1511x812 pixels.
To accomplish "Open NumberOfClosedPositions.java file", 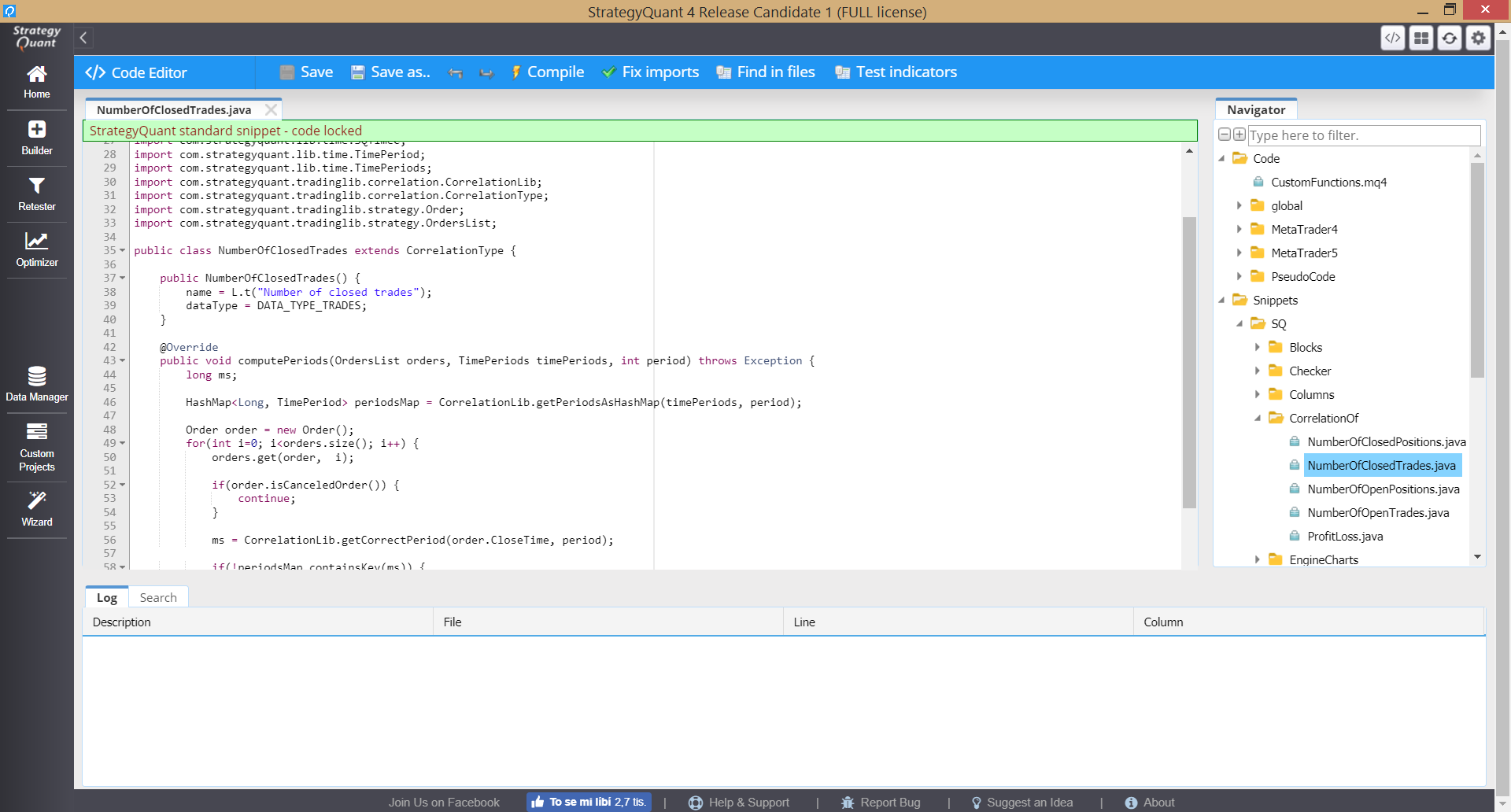I will (x=1386, y=441).
